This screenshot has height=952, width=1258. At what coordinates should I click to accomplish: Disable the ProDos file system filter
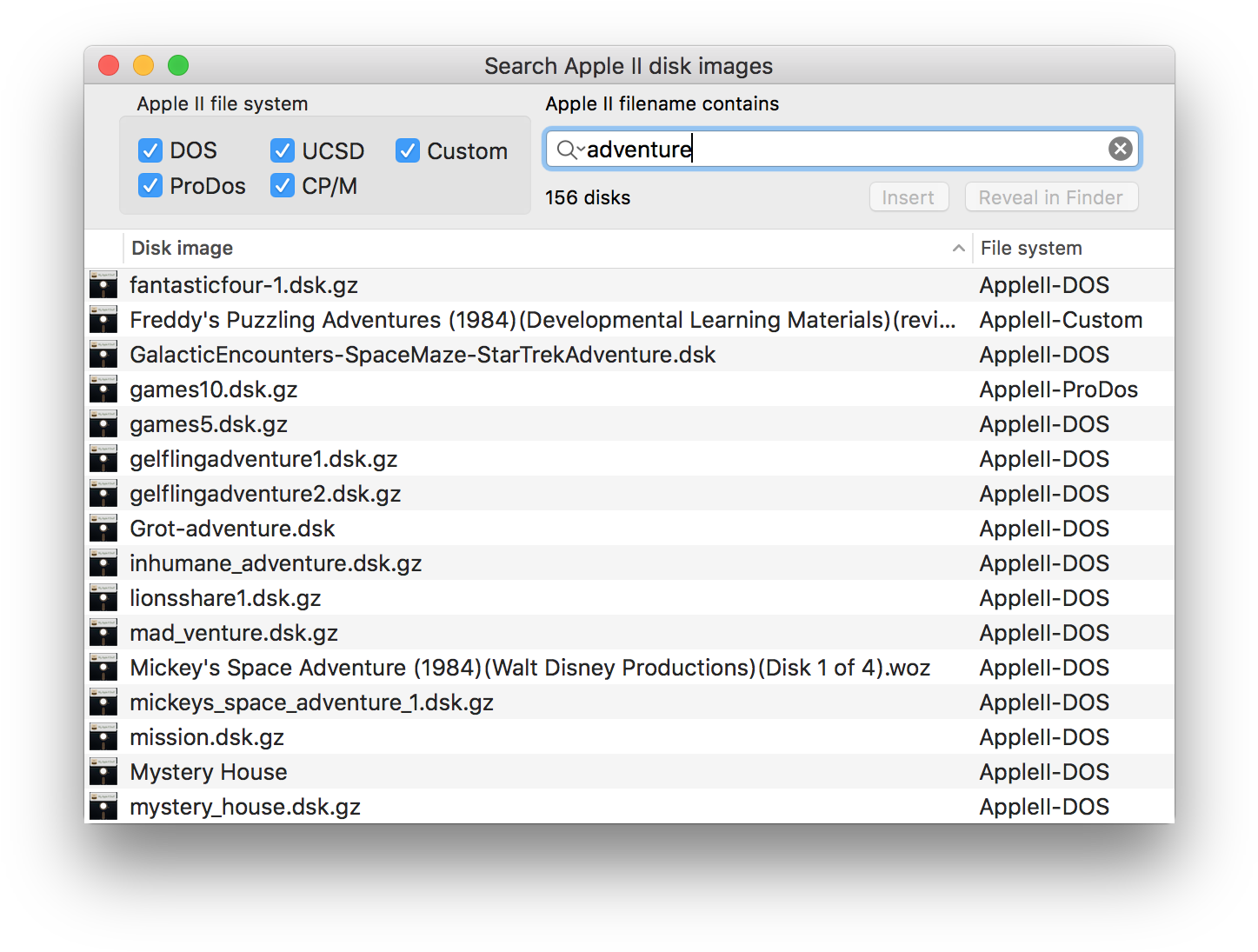tap(150, 185)
